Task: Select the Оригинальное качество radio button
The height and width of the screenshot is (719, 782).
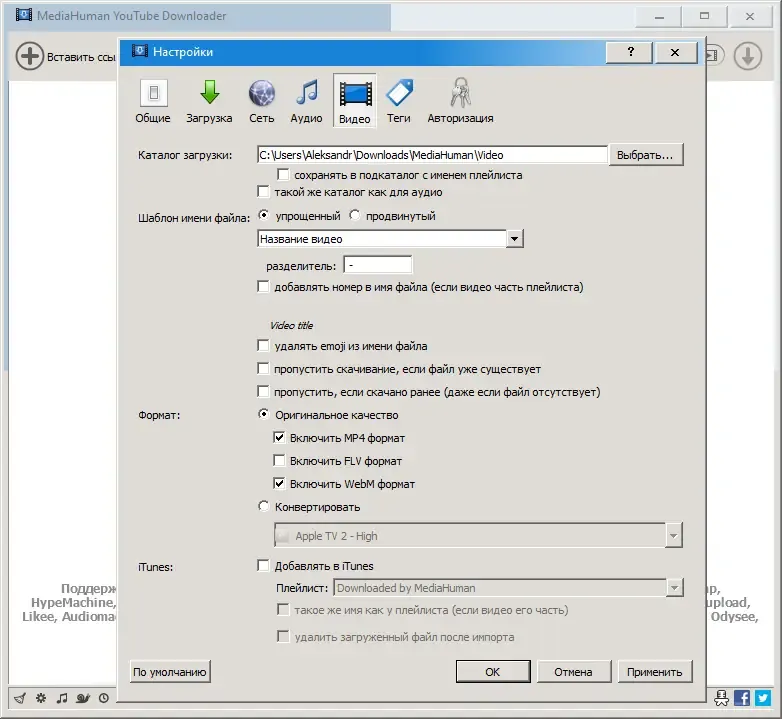Action: (263, 414)
